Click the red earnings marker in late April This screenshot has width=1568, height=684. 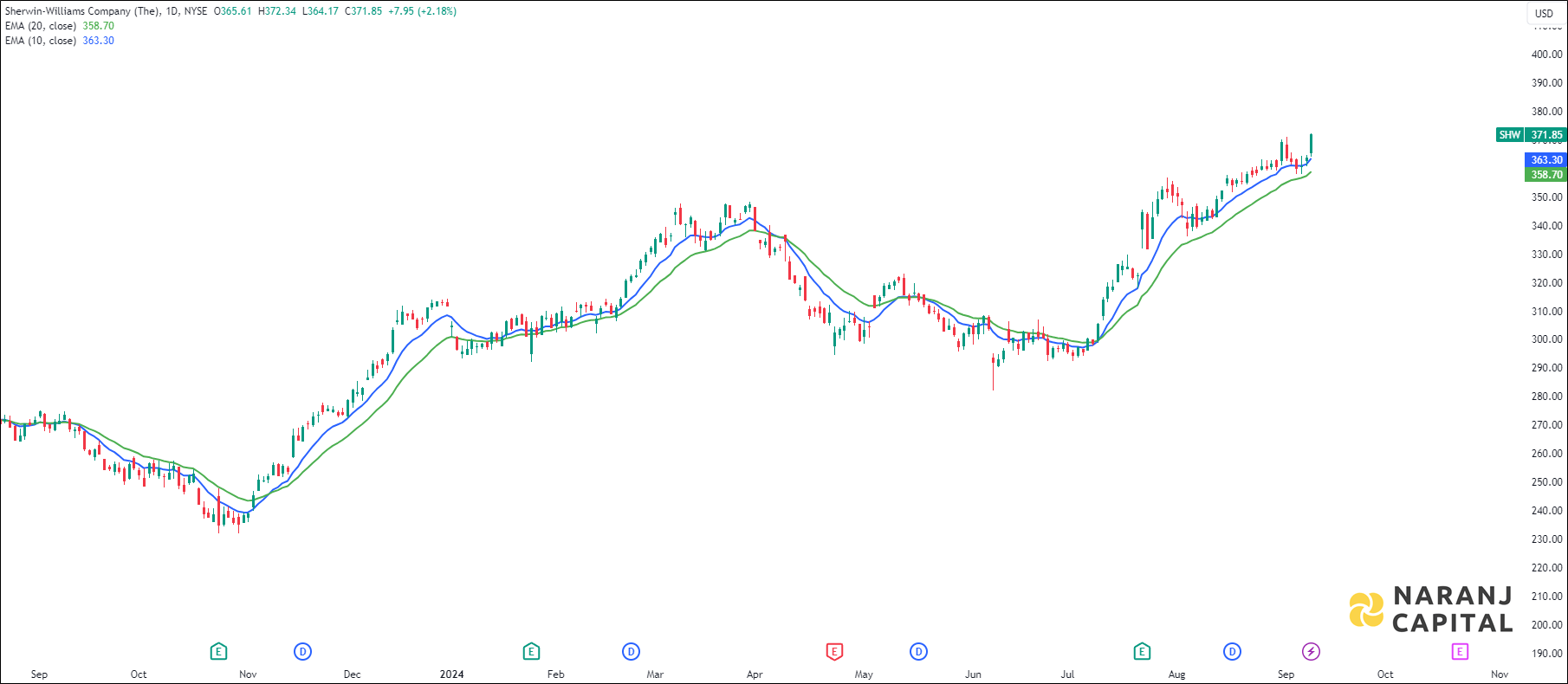pyautogui.click(x=834, y=651)
